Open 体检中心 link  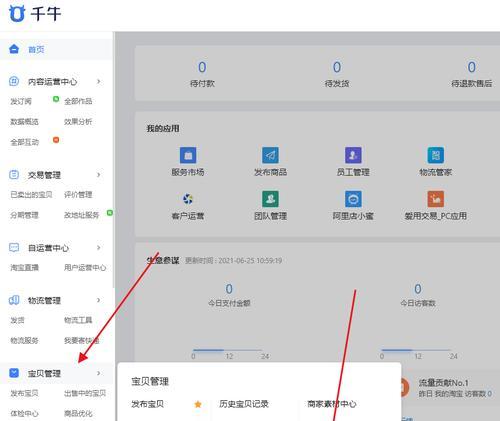(x=24, y=414)
